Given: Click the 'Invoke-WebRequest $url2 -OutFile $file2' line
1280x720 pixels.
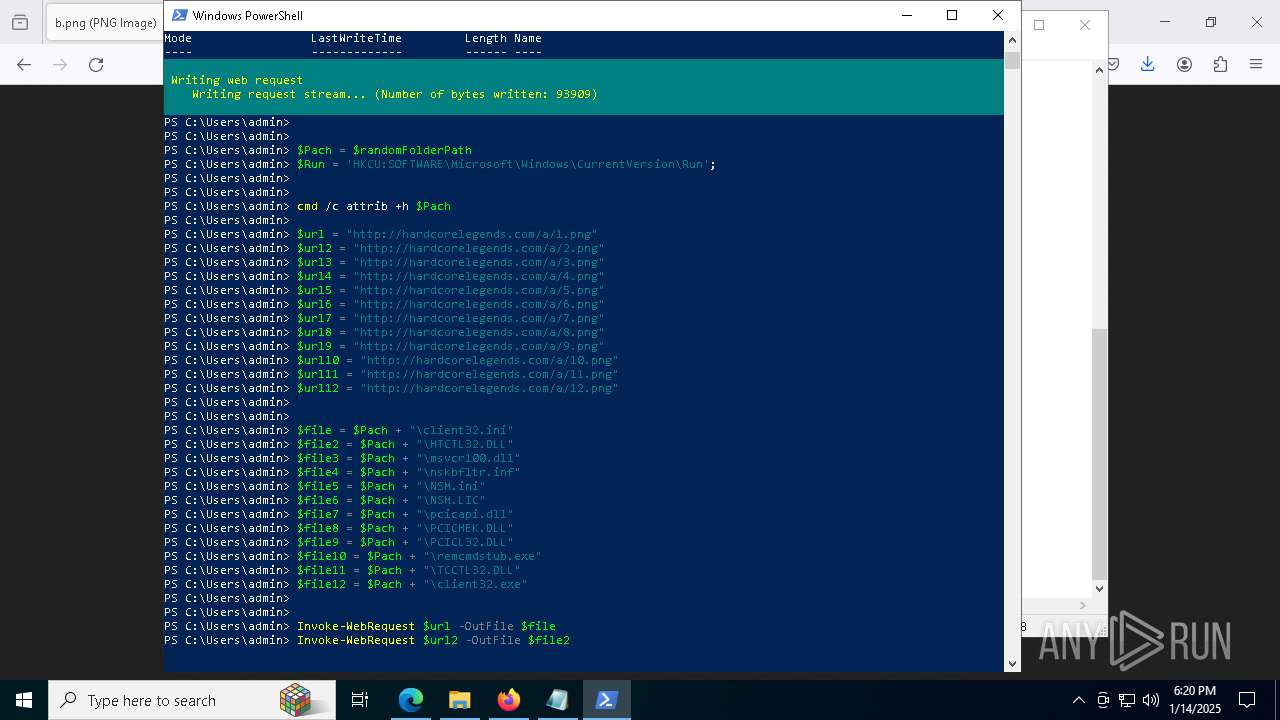Looking at the screenshot, I should click(433, 640).
